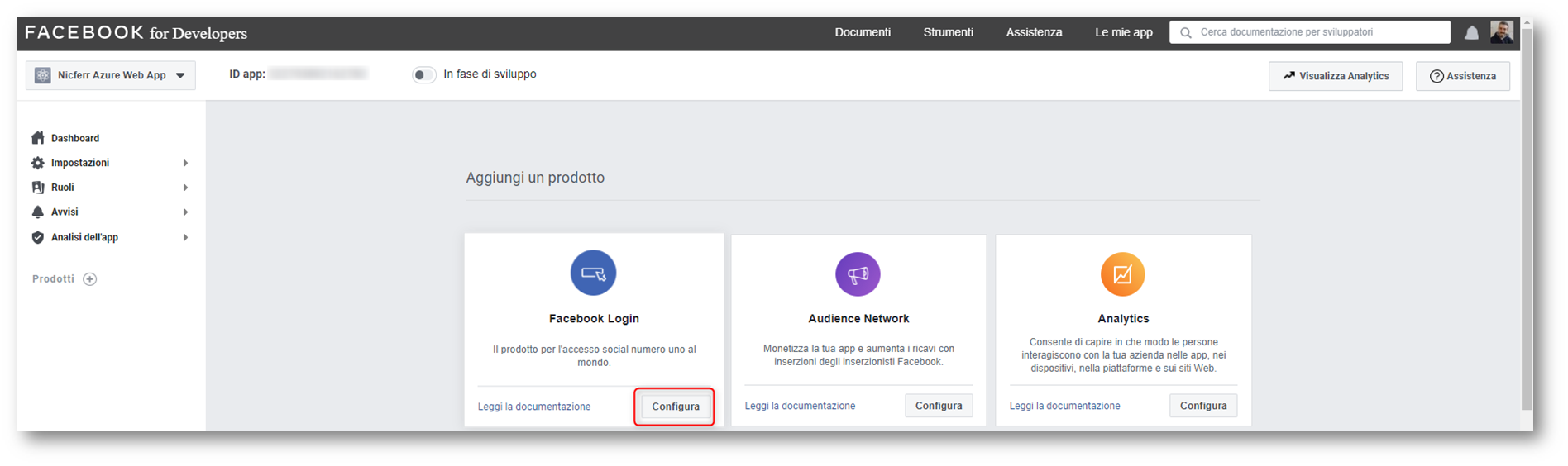Click the Avvisi bell icon in sidebar
1568x466 pixels.
click(x=38, y=212)
